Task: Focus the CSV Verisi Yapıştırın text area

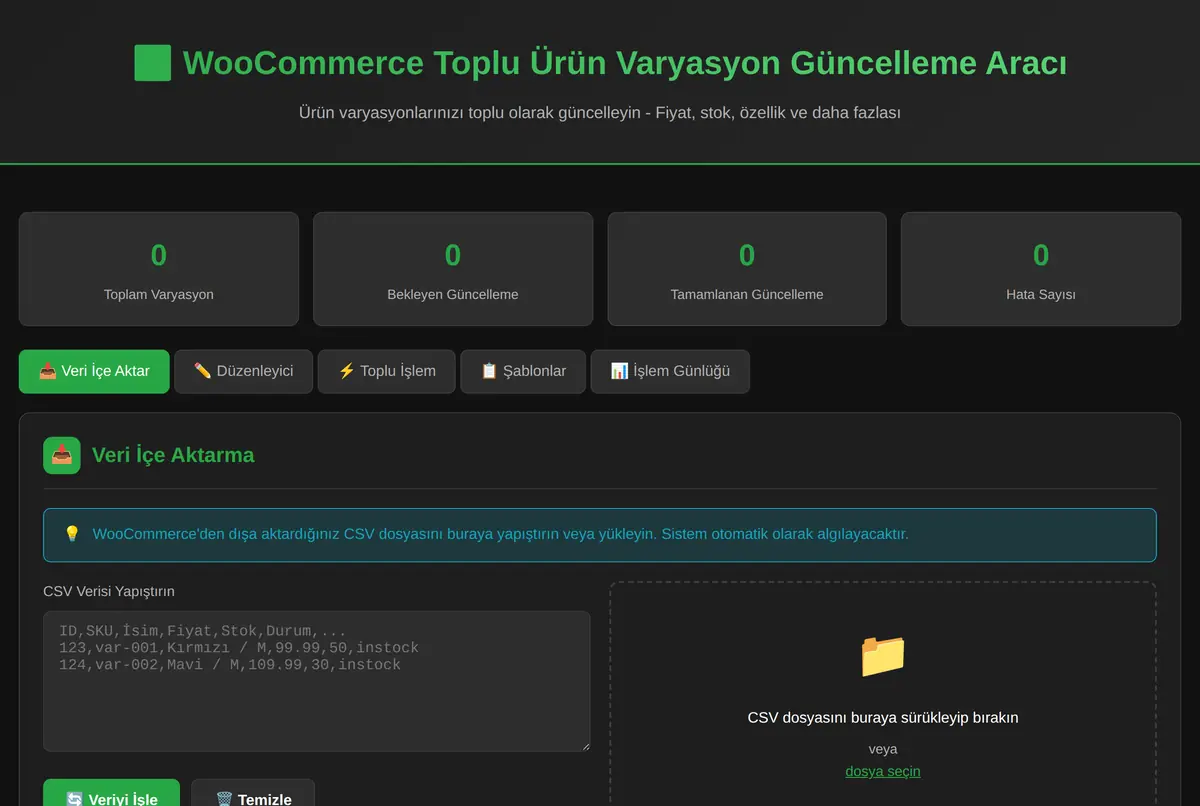Action: [x=317, y=681]
